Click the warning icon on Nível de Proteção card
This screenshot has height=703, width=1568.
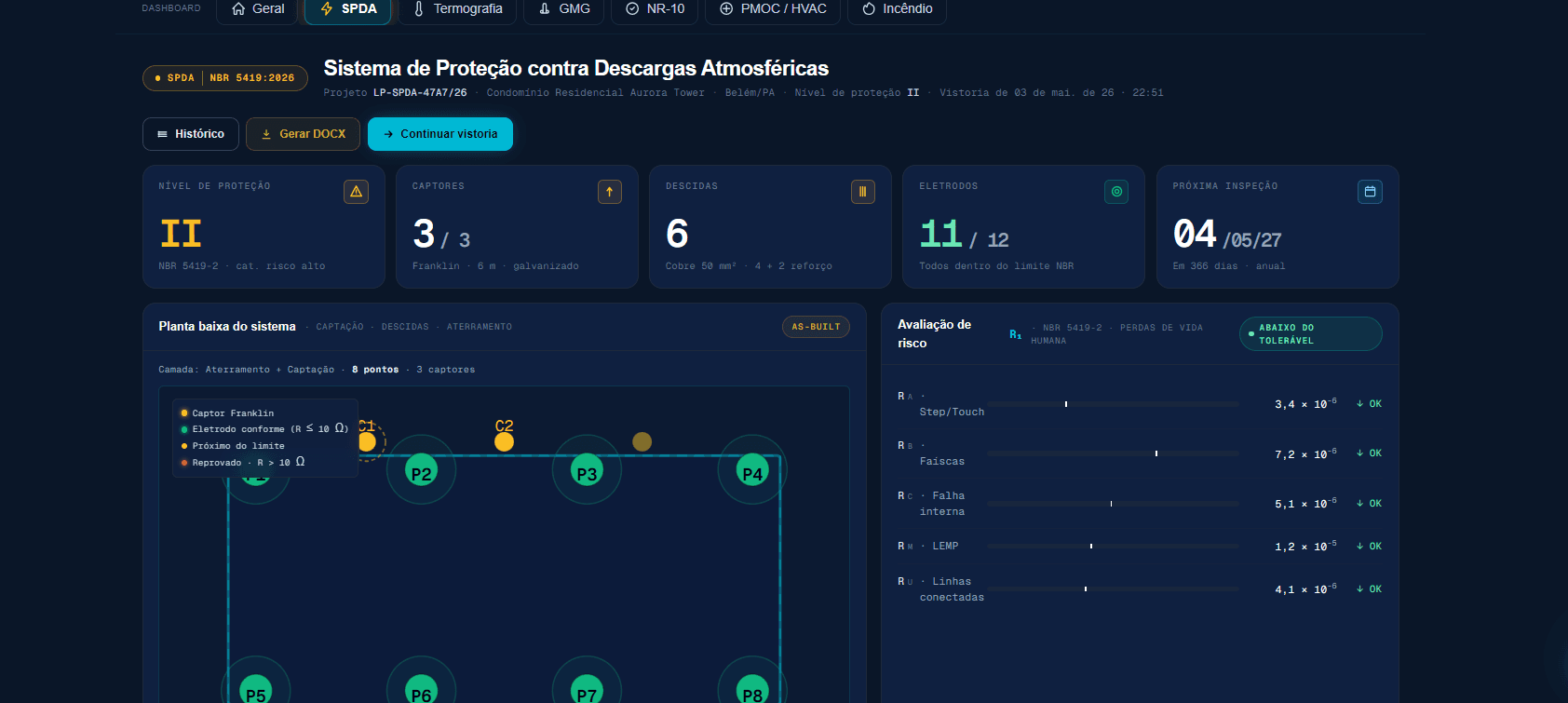coord(356,192)
